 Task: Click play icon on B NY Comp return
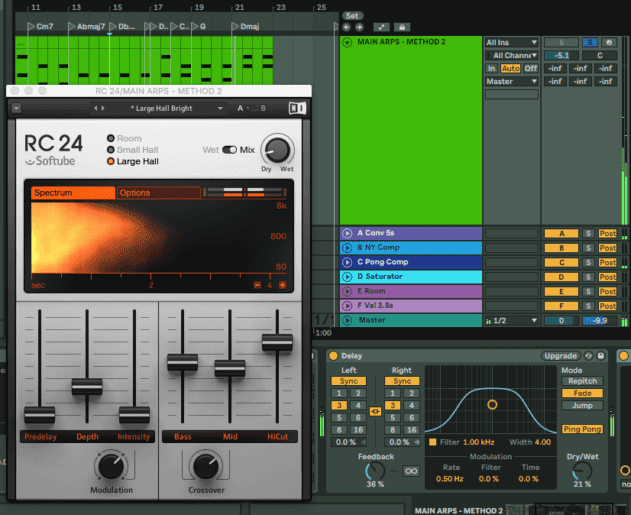(x=347, y=247)
